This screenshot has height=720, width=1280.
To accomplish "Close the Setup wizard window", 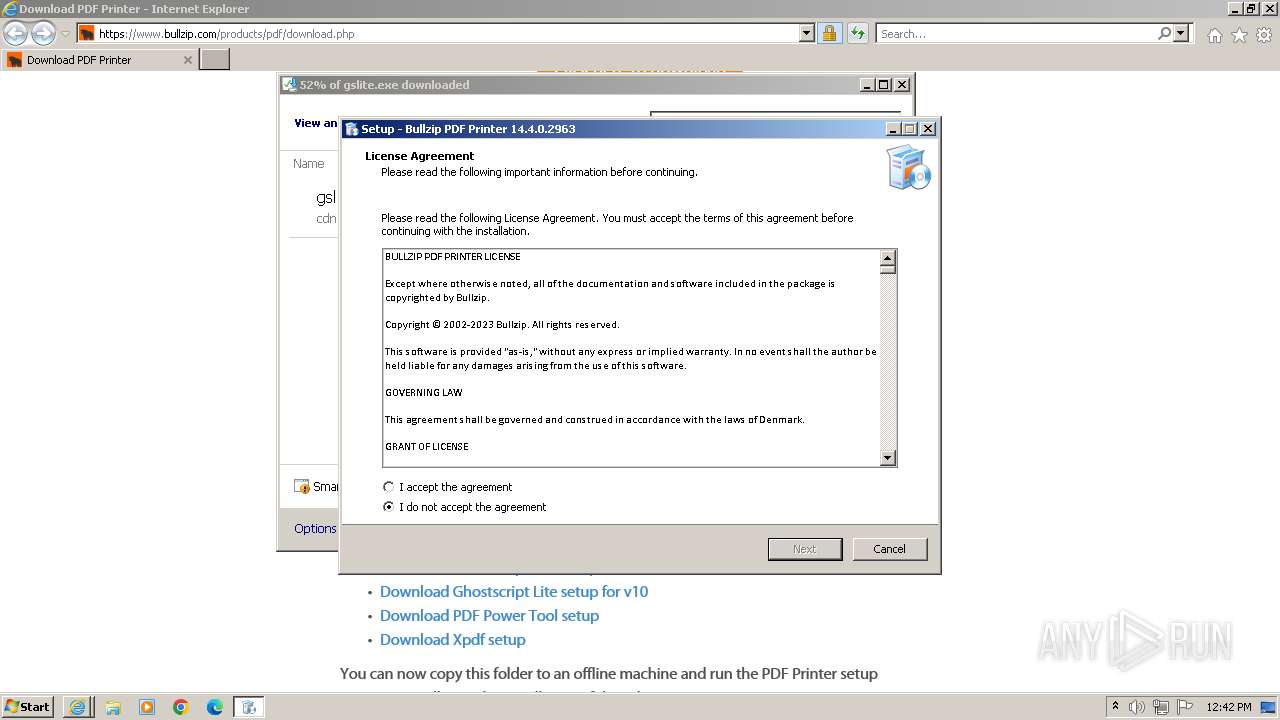I will coord(928,129).
